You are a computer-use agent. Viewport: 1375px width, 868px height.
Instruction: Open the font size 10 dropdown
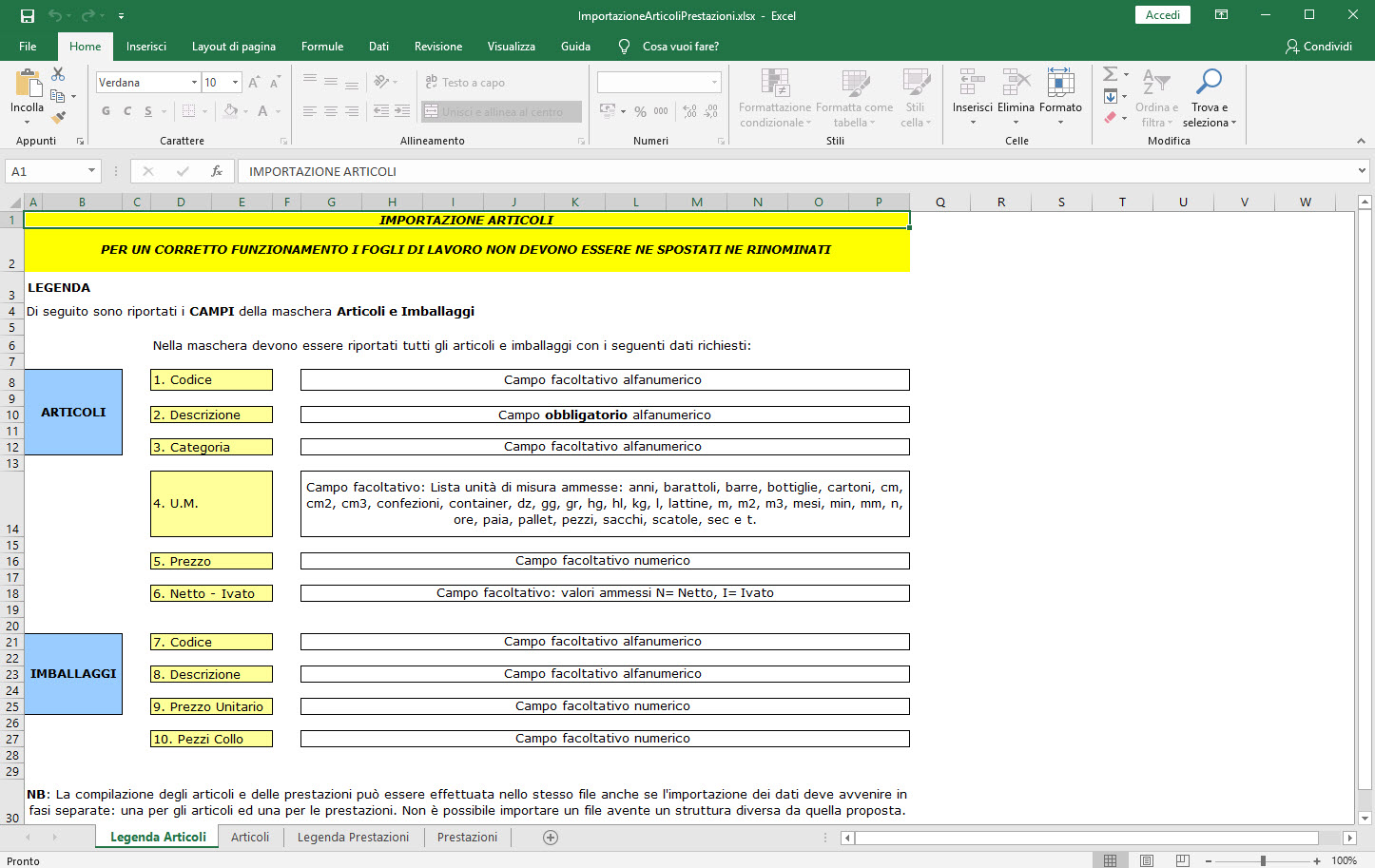[235, 83]
